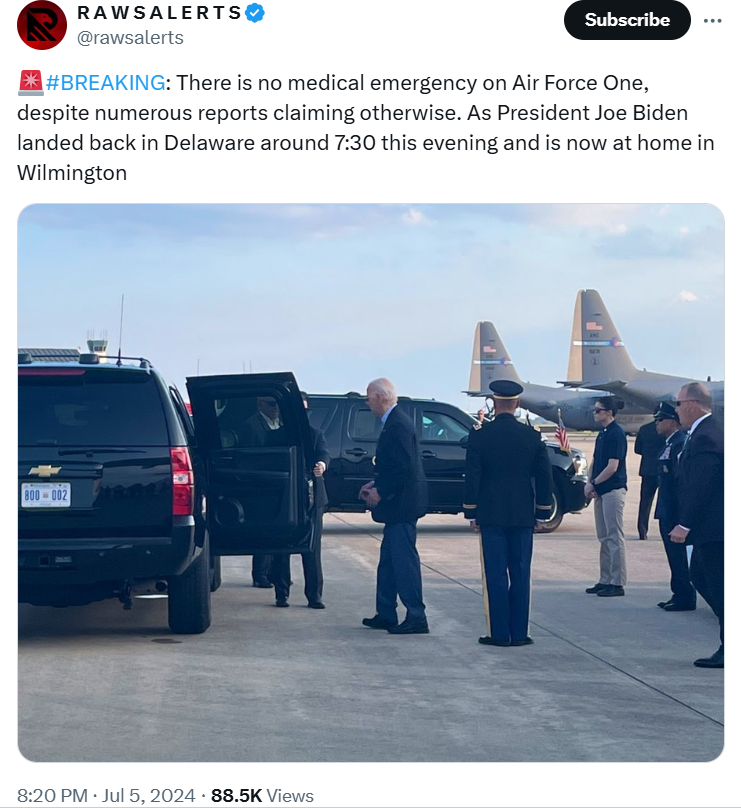Click the word Wilmington in tweet text
Image resolution: width=741 pixels, height=808 pixels.
point(72,173)
